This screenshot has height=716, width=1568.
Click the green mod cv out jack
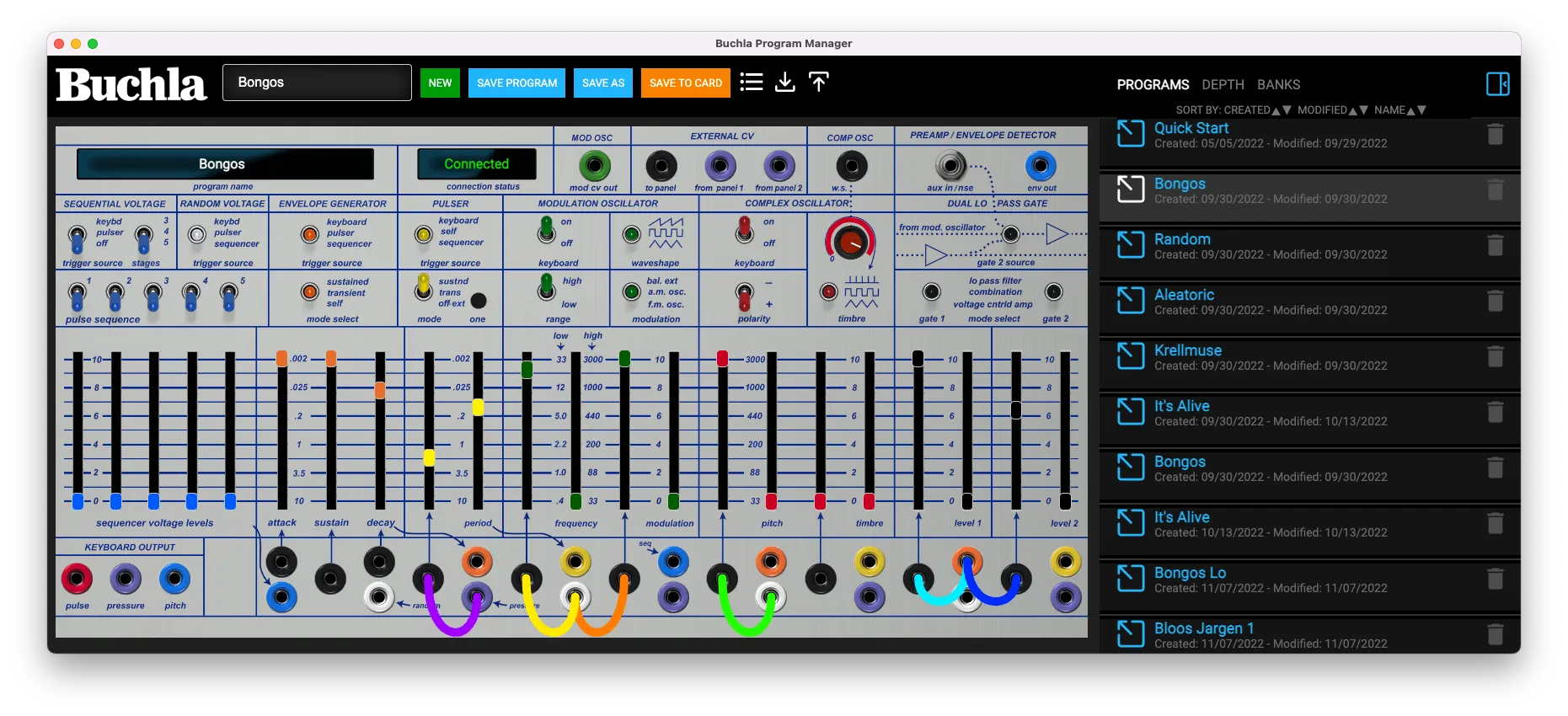[594, 166]
